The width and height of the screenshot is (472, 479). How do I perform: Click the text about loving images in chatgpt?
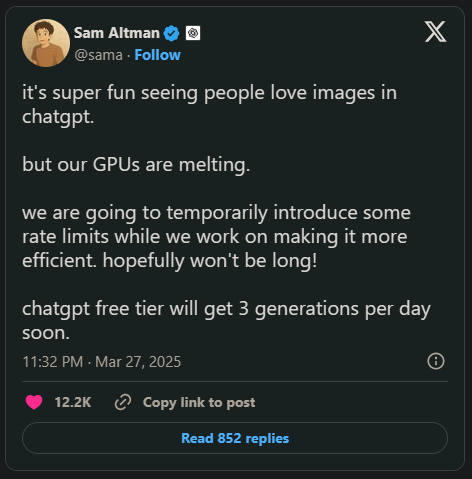click(x=209, y=104)
